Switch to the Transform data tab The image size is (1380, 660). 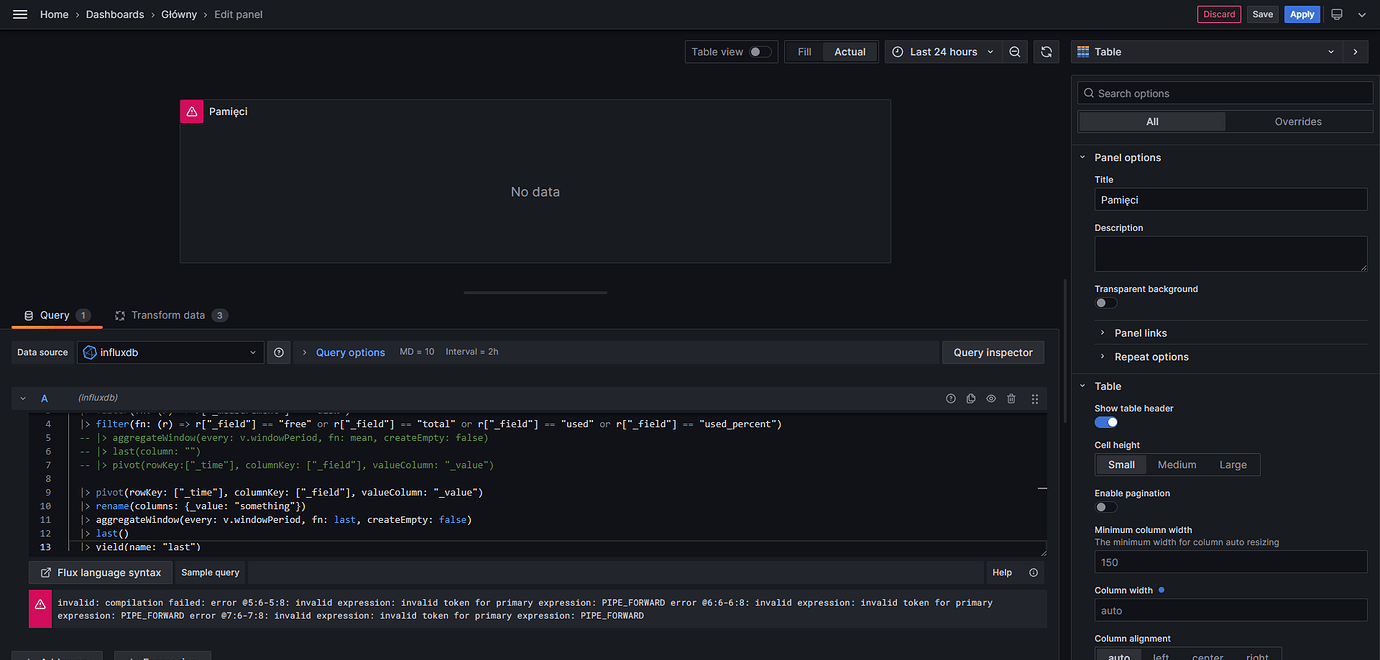[167, 315]
